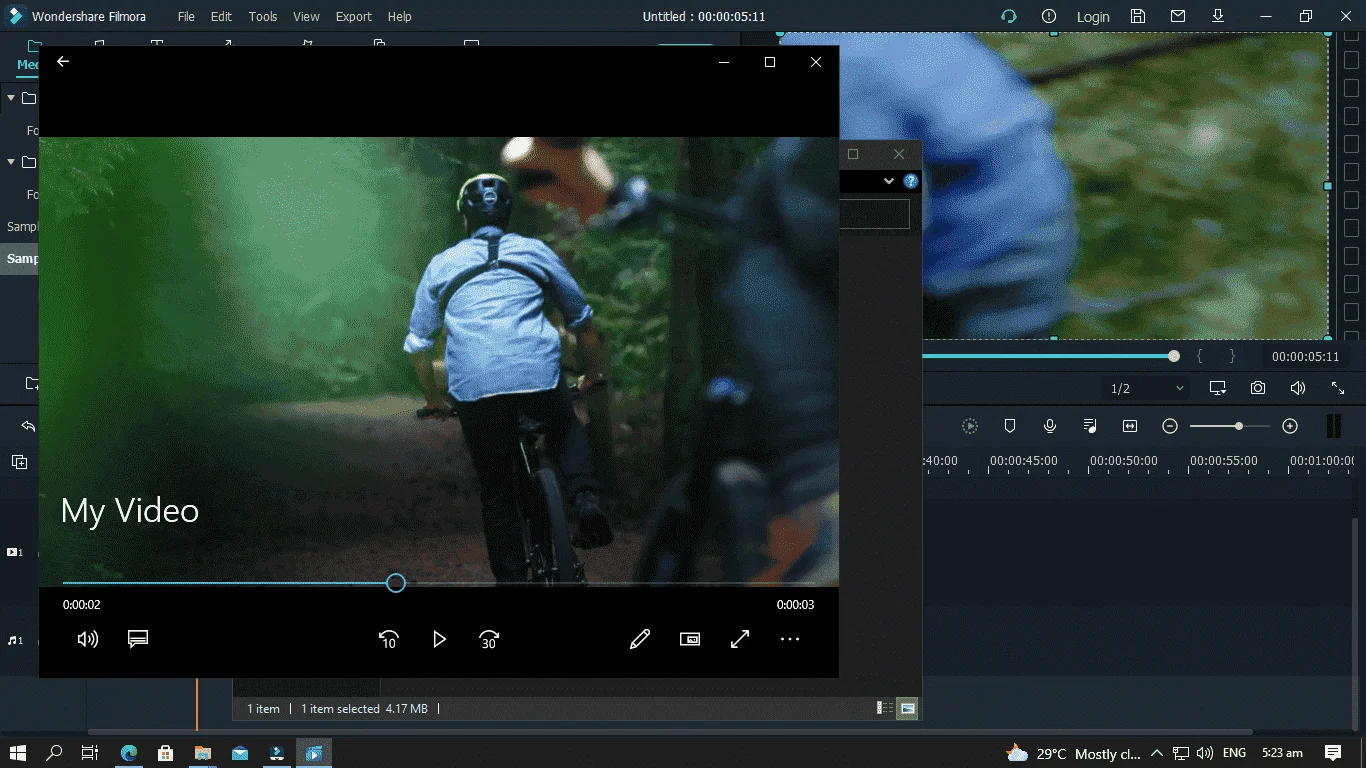Open Task View on taskbar
This screenshot has width=1366, height=768.
pyautogui.click(x=90, y=753)
